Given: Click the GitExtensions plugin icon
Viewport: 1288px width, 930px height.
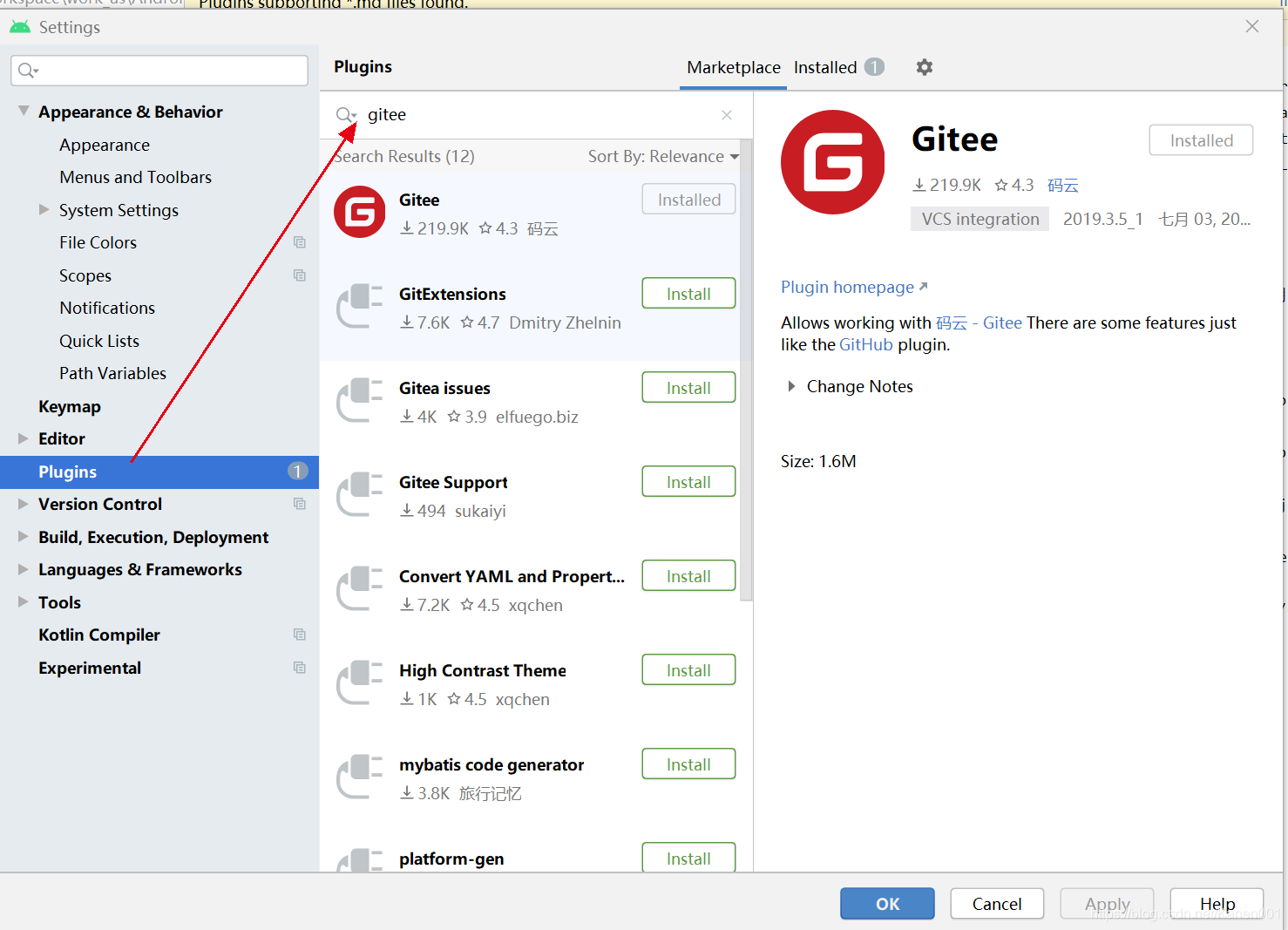Looking at the screenshot, I should 360,306.
